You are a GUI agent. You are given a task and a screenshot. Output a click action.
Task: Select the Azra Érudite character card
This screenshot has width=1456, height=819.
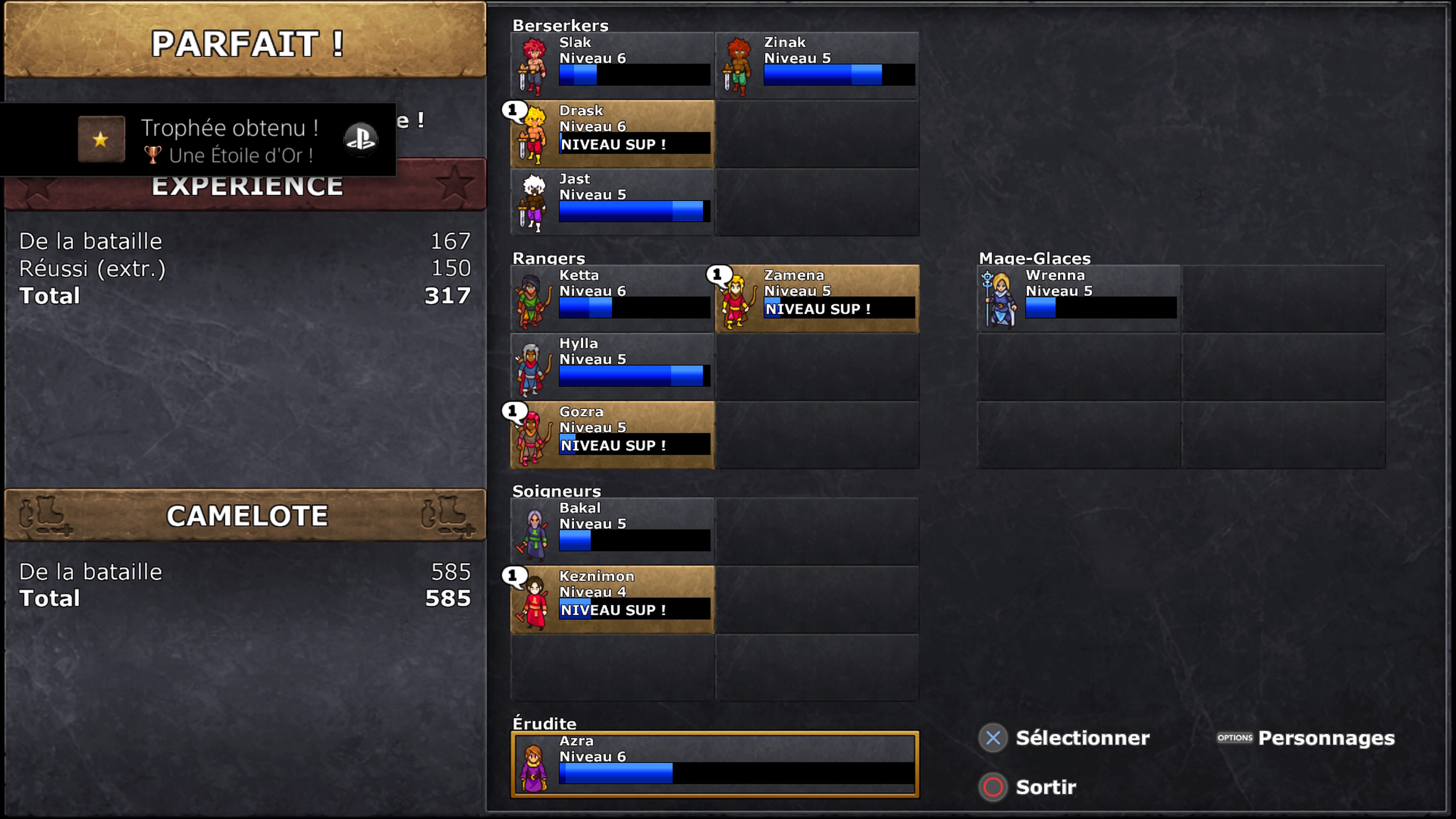[714, 764]
